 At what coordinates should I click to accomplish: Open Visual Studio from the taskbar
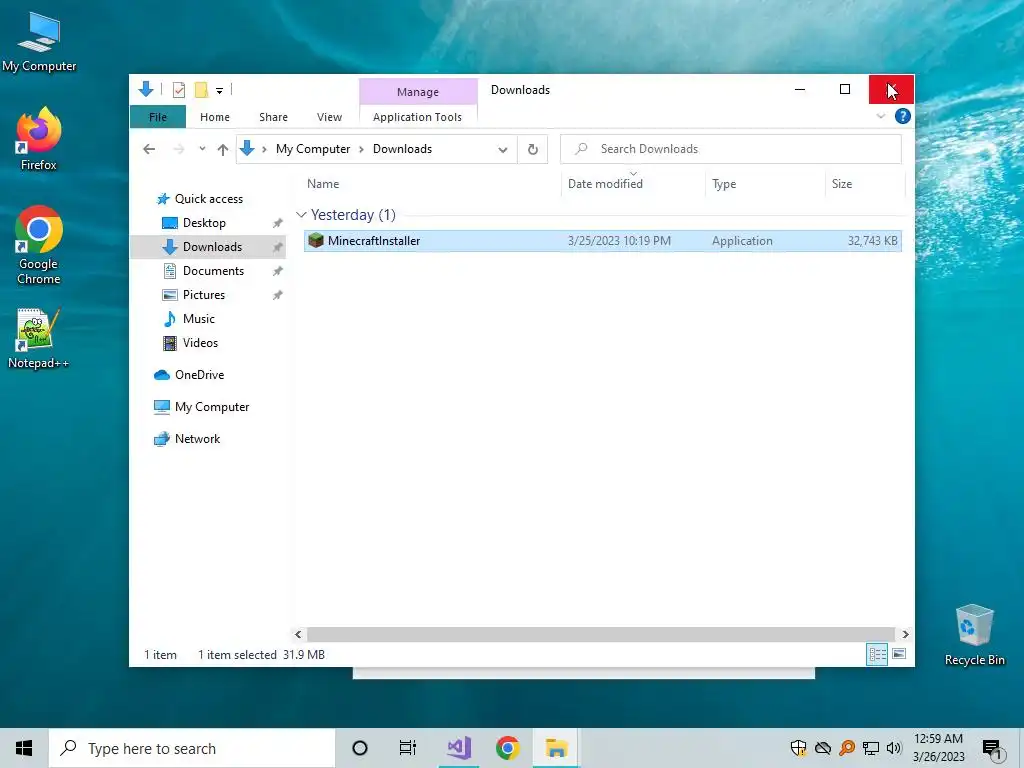(x=458, y=748)
